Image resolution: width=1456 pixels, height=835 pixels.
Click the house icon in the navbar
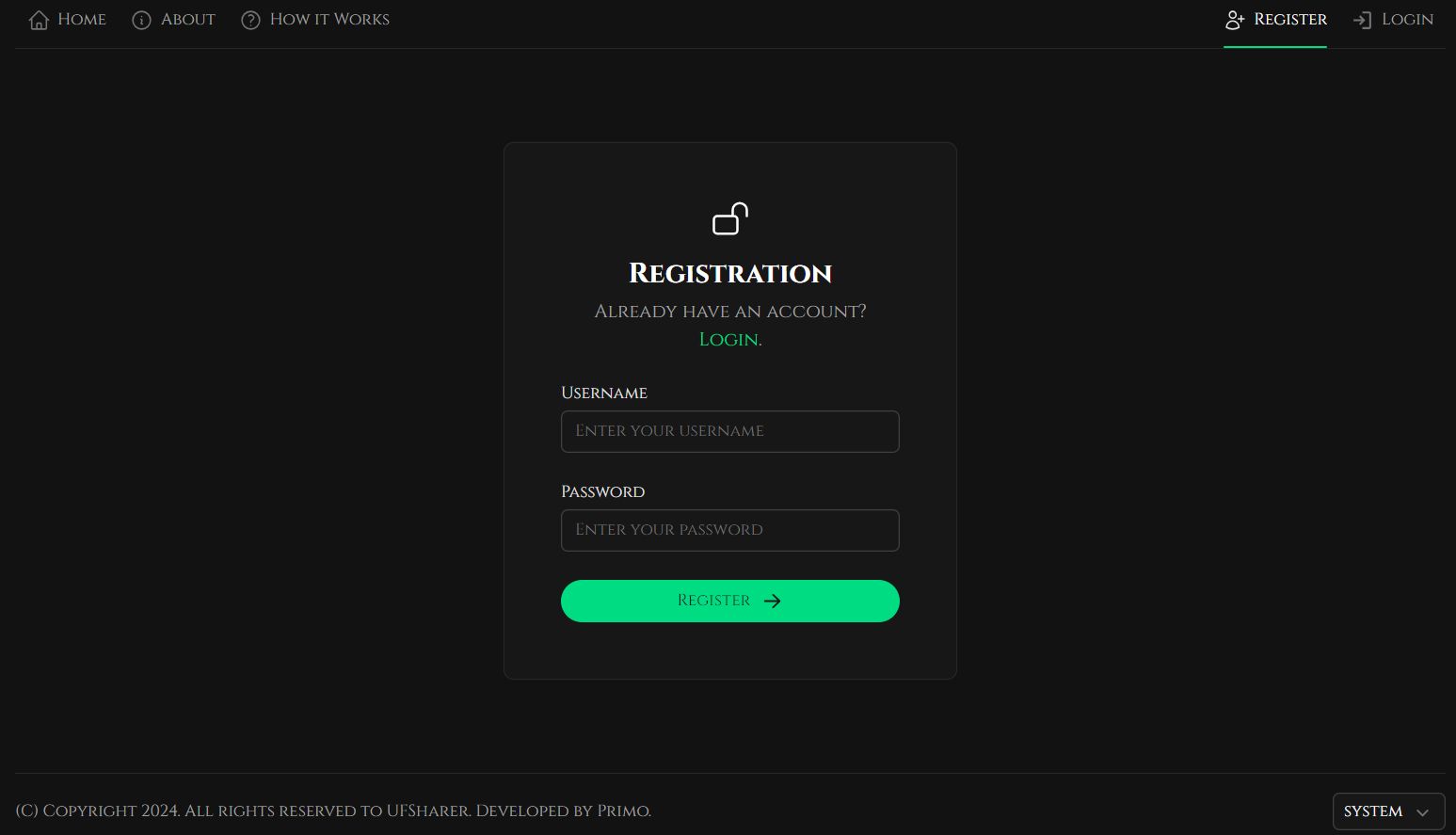coord(39,20)
